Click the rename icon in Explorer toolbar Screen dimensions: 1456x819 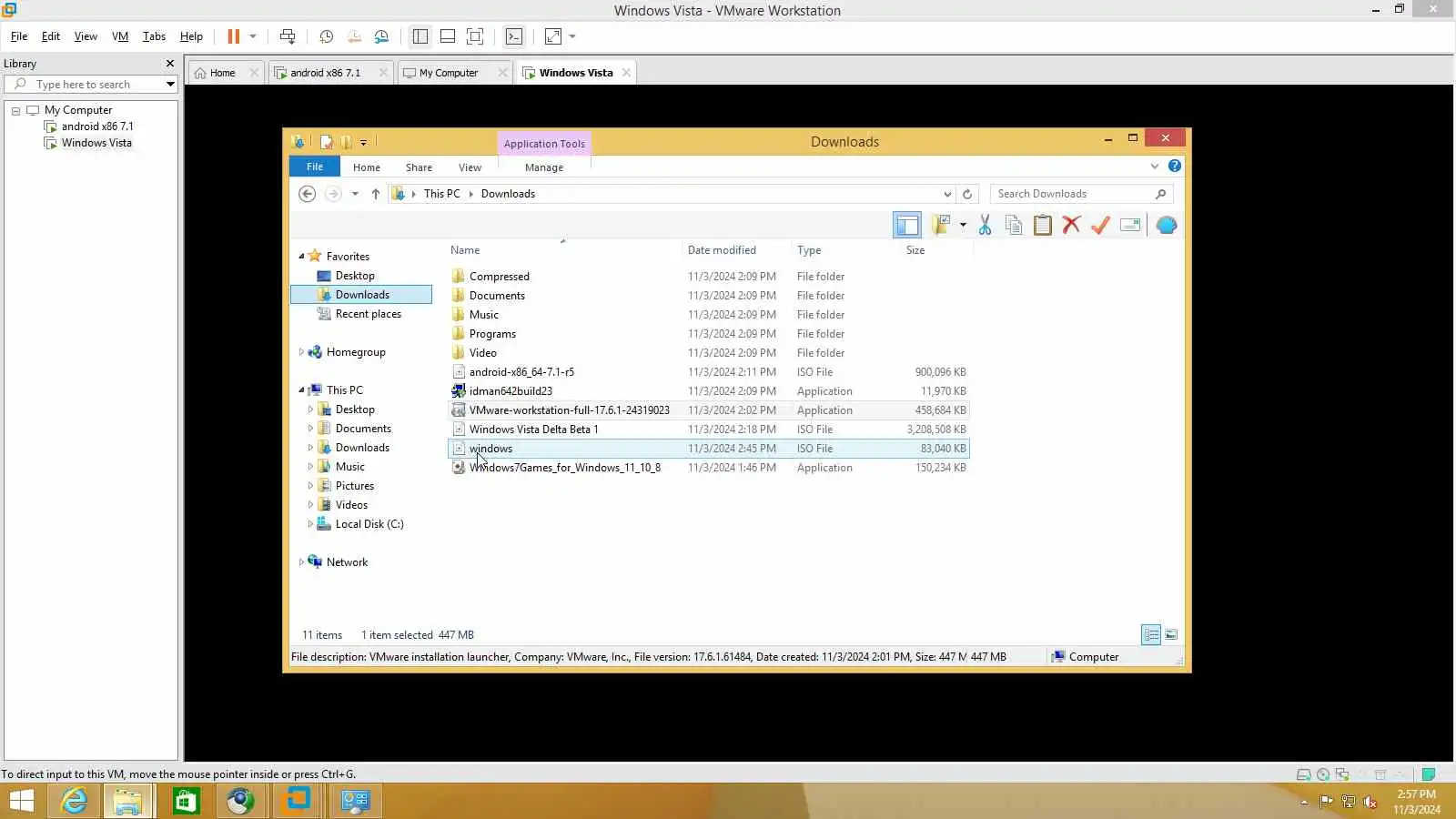pos(1130,225)
